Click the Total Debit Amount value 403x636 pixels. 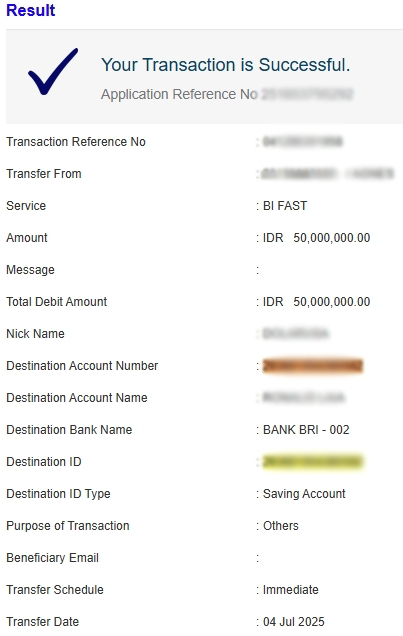pyautogui.click(x=317, y=302)
